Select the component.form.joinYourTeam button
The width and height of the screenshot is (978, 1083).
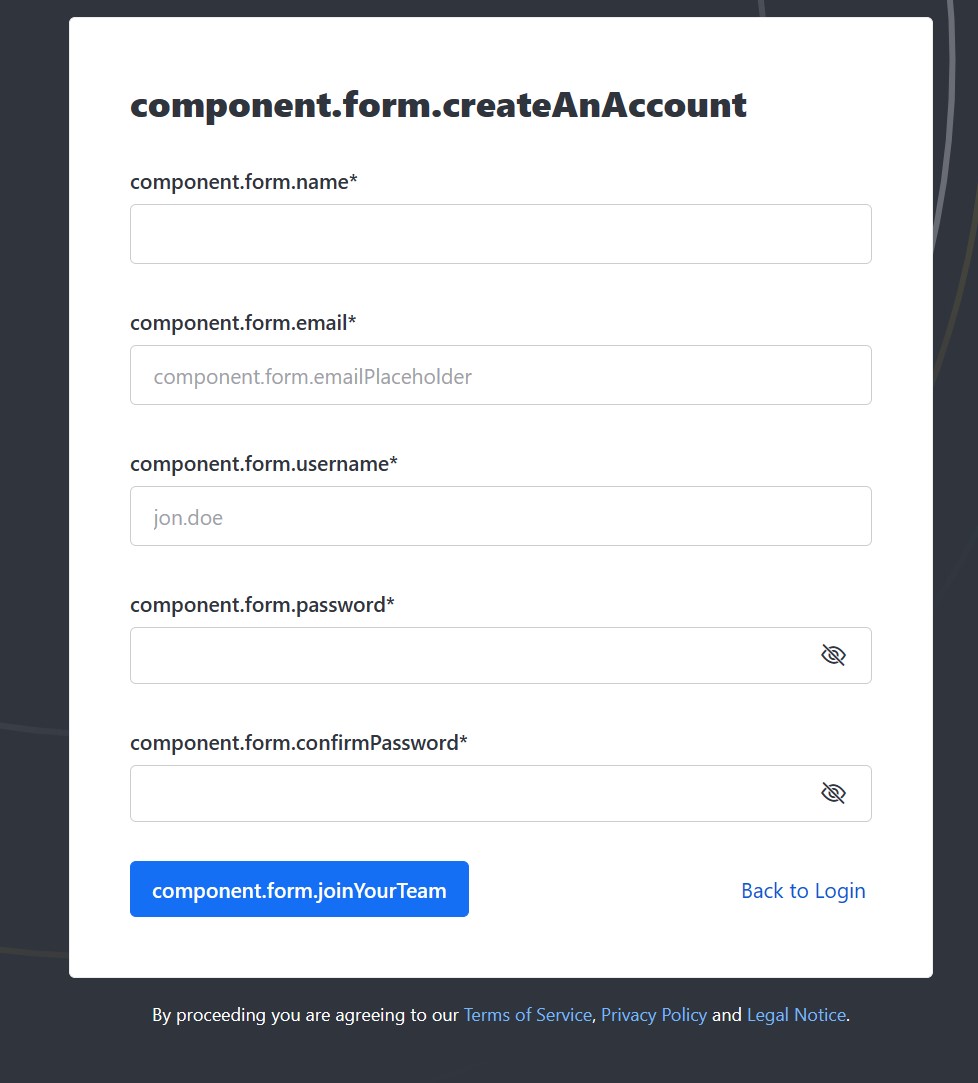[x=299, y=889]
